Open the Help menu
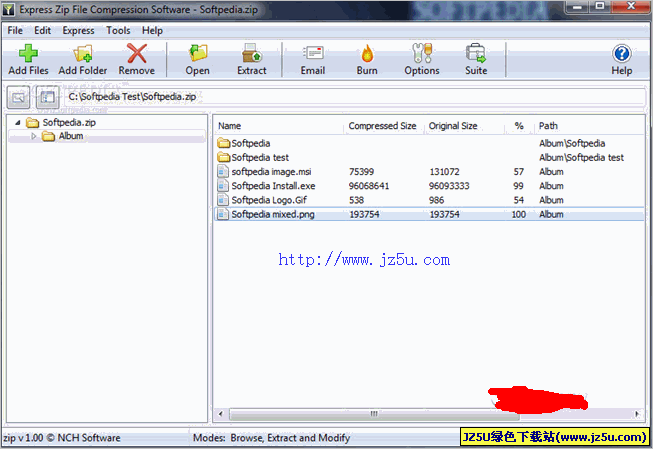The image size is (653, 449). click(152, 30)
